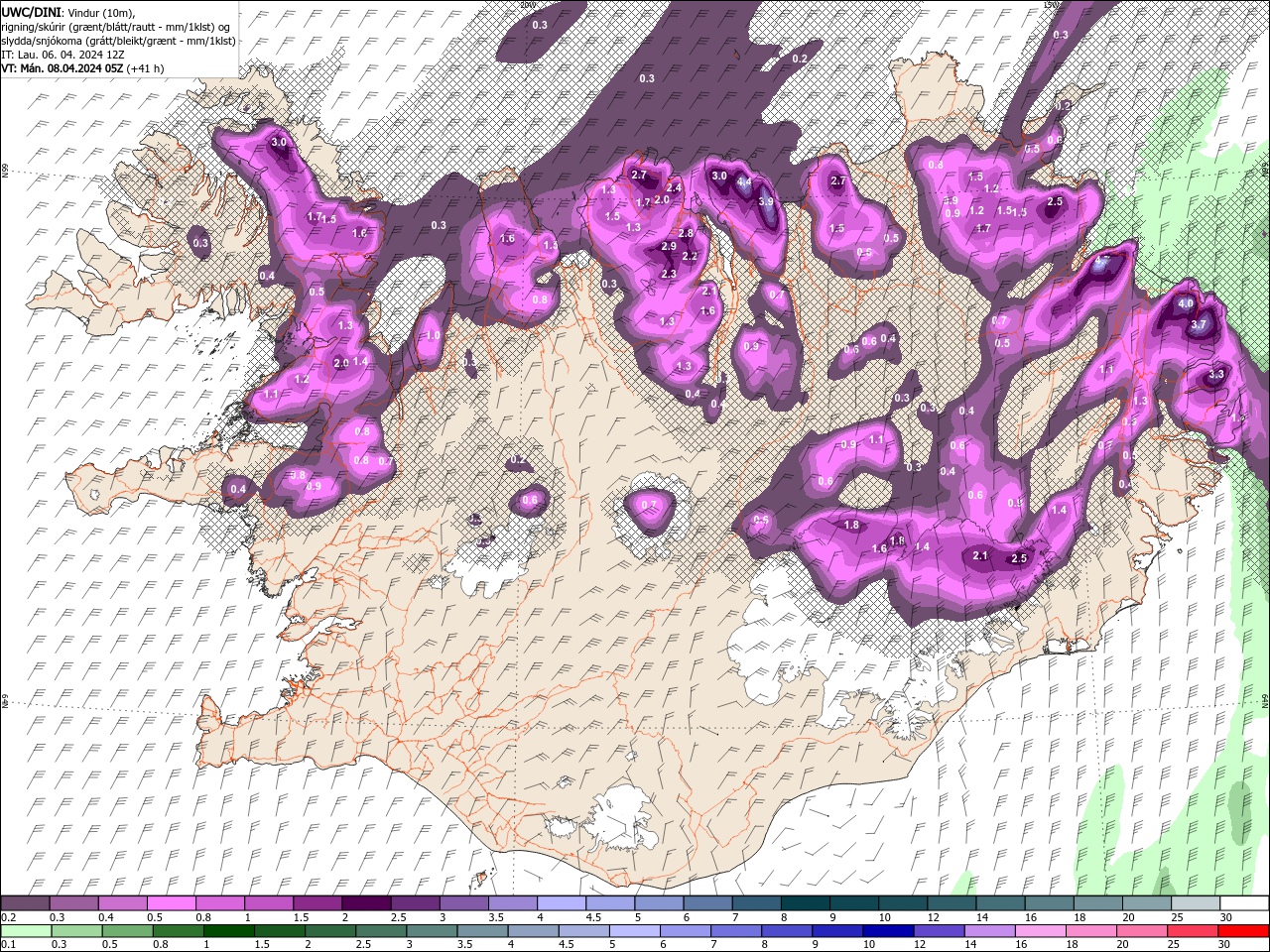This screenshot has height=952, width=1270.
Task: Click the bright pink 0.5 swatch on the upper snow scale
Action: click(x=171, y=903)
